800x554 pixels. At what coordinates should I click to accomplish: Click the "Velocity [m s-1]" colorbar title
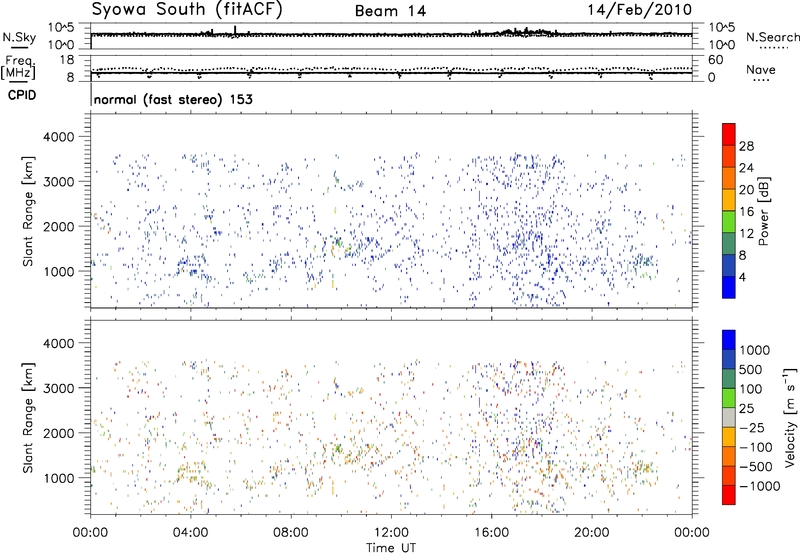click(790, 417)
